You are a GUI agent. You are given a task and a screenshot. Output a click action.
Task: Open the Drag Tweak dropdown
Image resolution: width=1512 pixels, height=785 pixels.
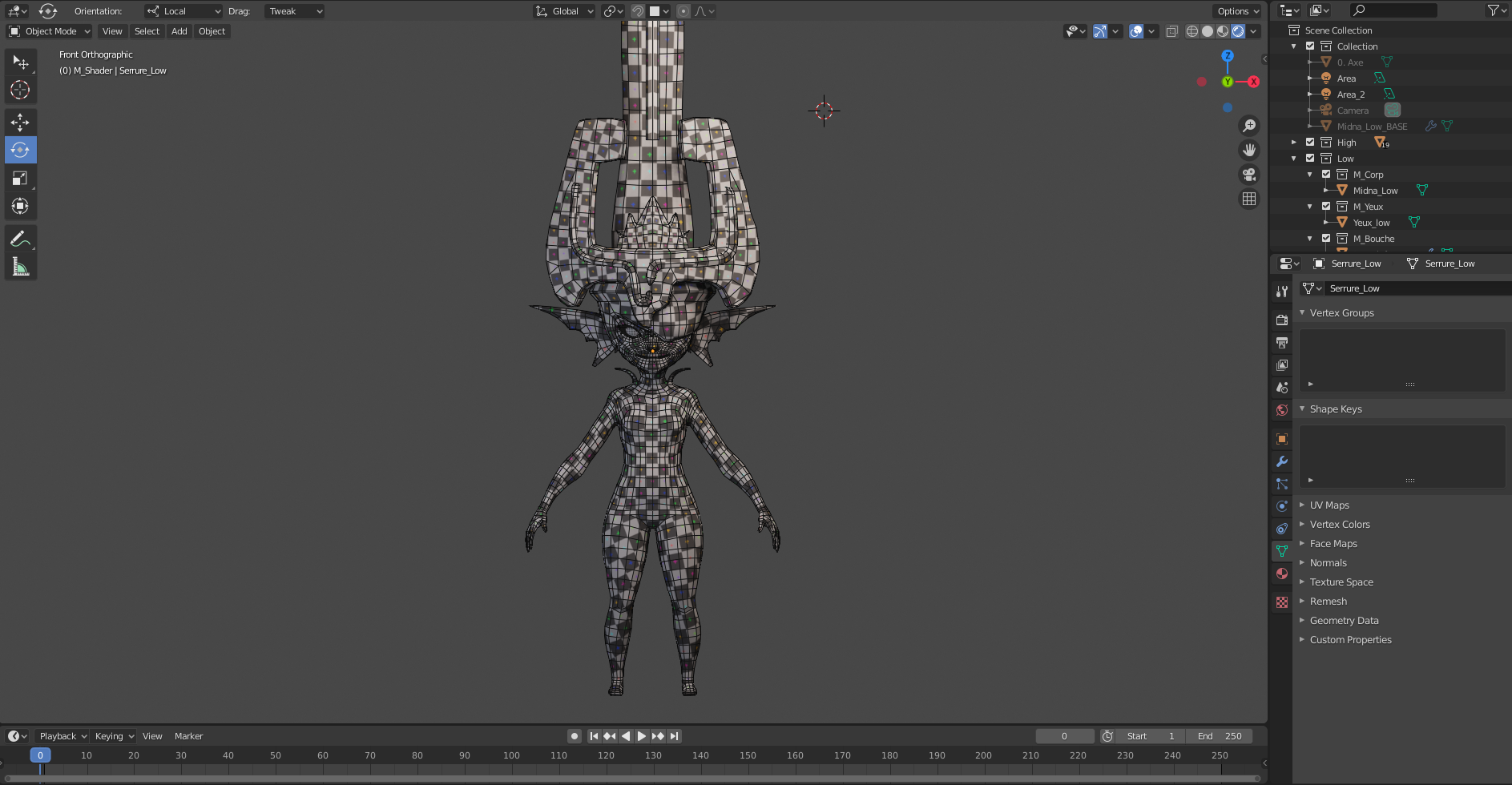click(x=294, y=11)
